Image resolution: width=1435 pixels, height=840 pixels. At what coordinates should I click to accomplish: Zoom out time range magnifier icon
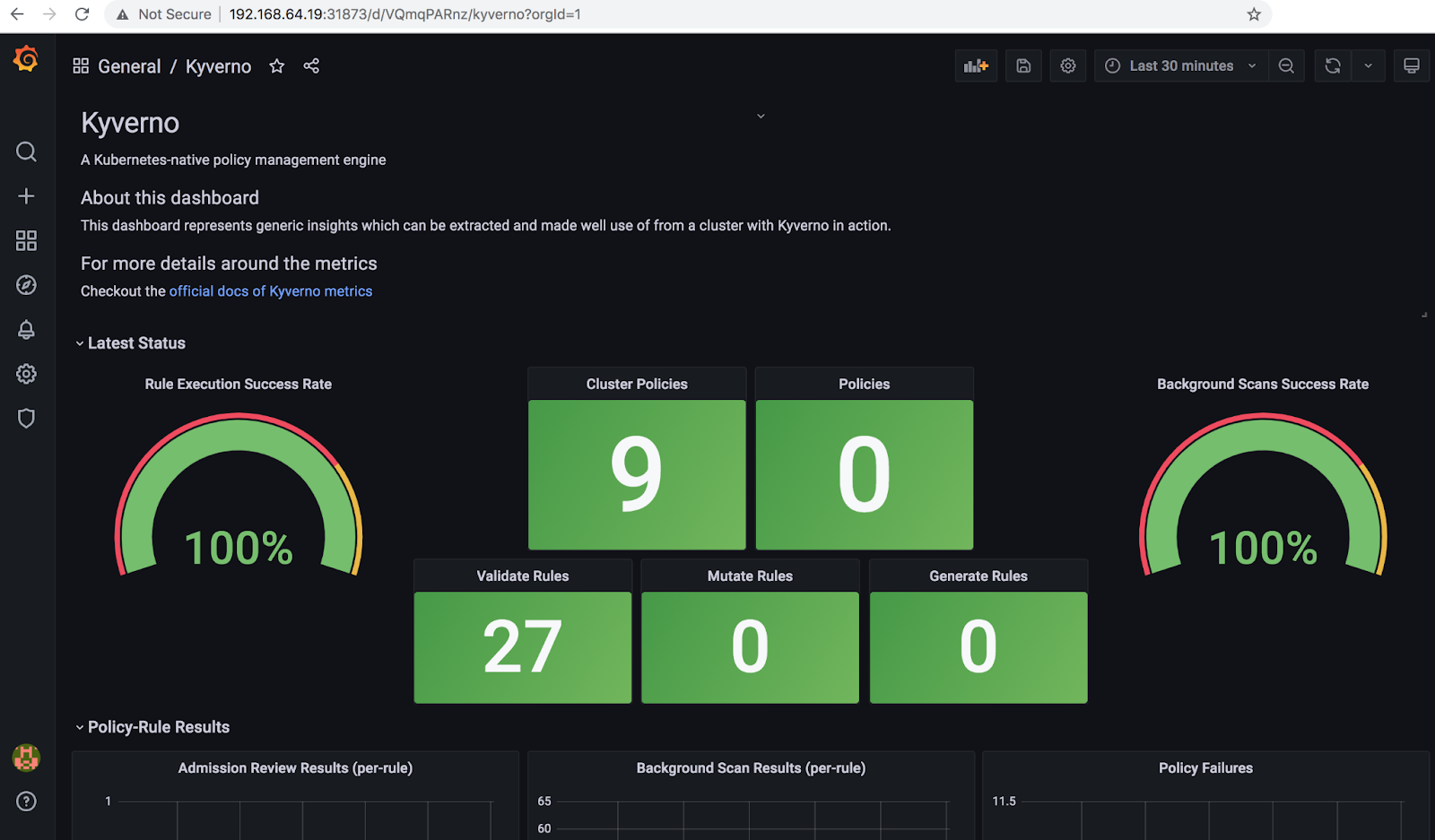1286,65
